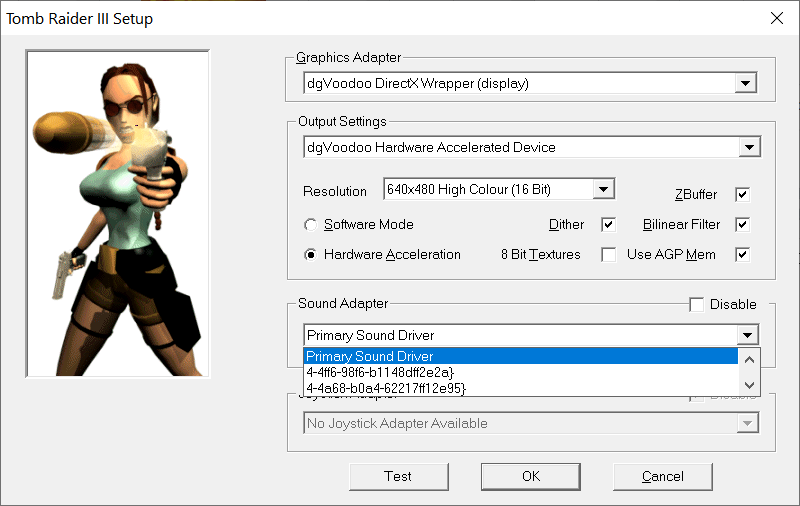Viewport: 800px width, 506px height.
Task: Expand the Resolution dropdown arrow
Action: [x=604, y=189]
